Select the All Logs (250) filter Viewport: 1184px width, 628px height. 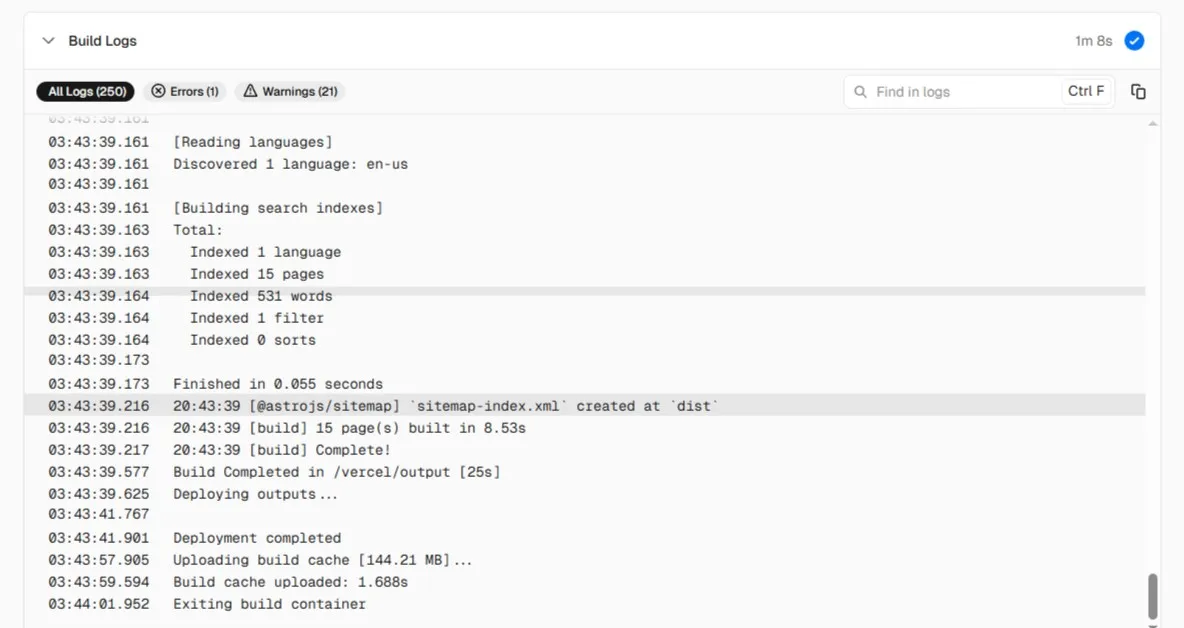click(85, 91)
